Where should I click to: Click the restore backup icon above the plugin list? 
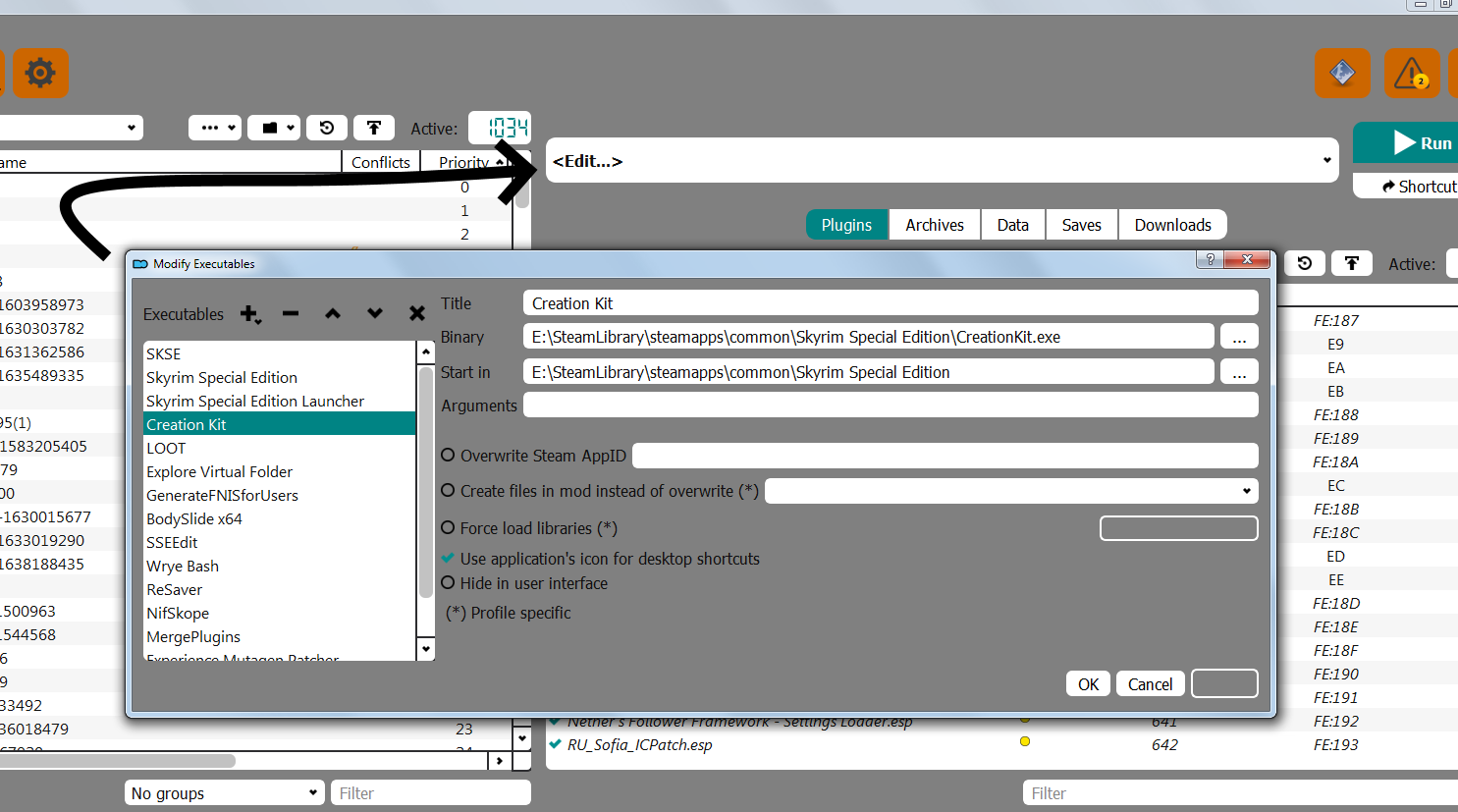(1305, 263)
